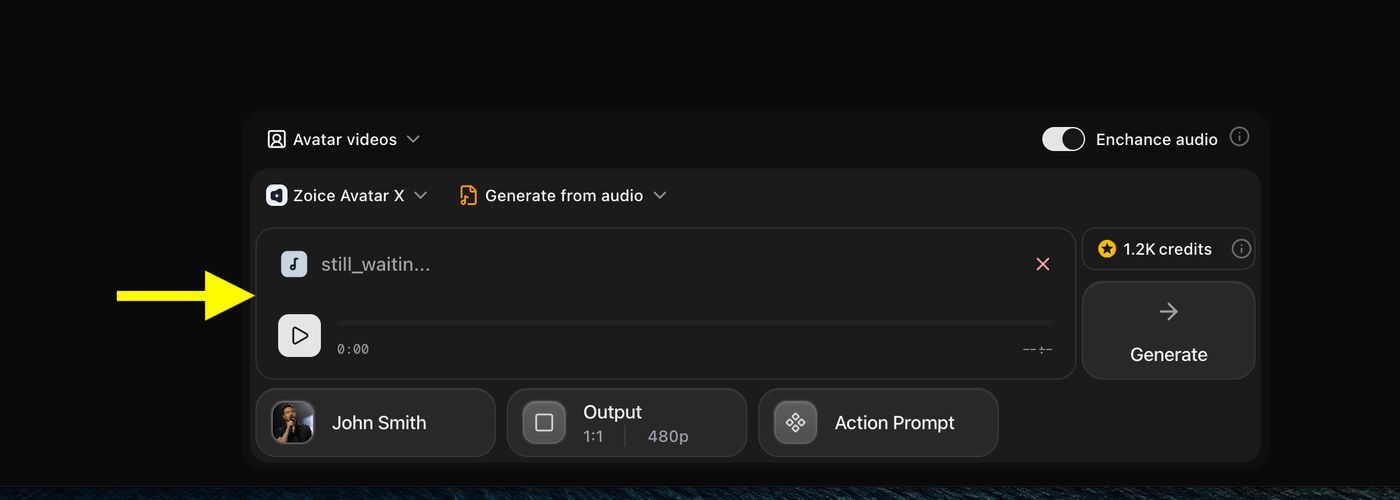
Task: Click the gold star credits icon
Action: point(1107,249)
